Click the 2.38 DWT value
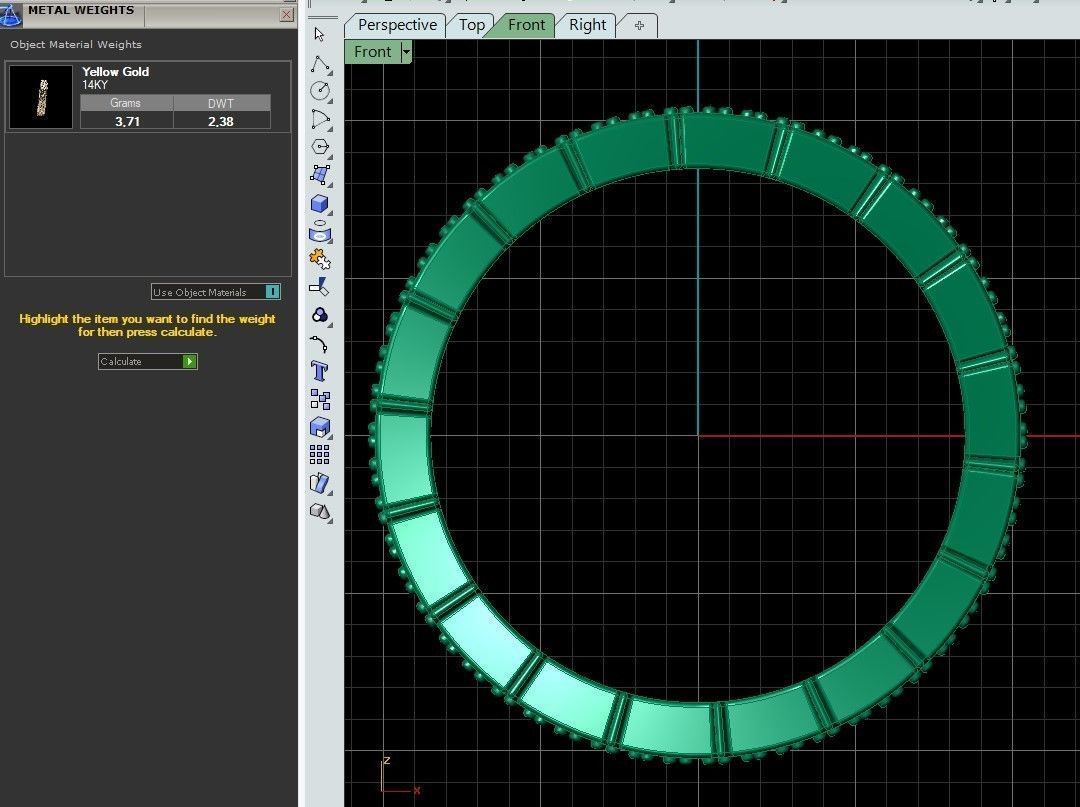The height and width of the screenshot is (807, 1080). coord(221,121)
